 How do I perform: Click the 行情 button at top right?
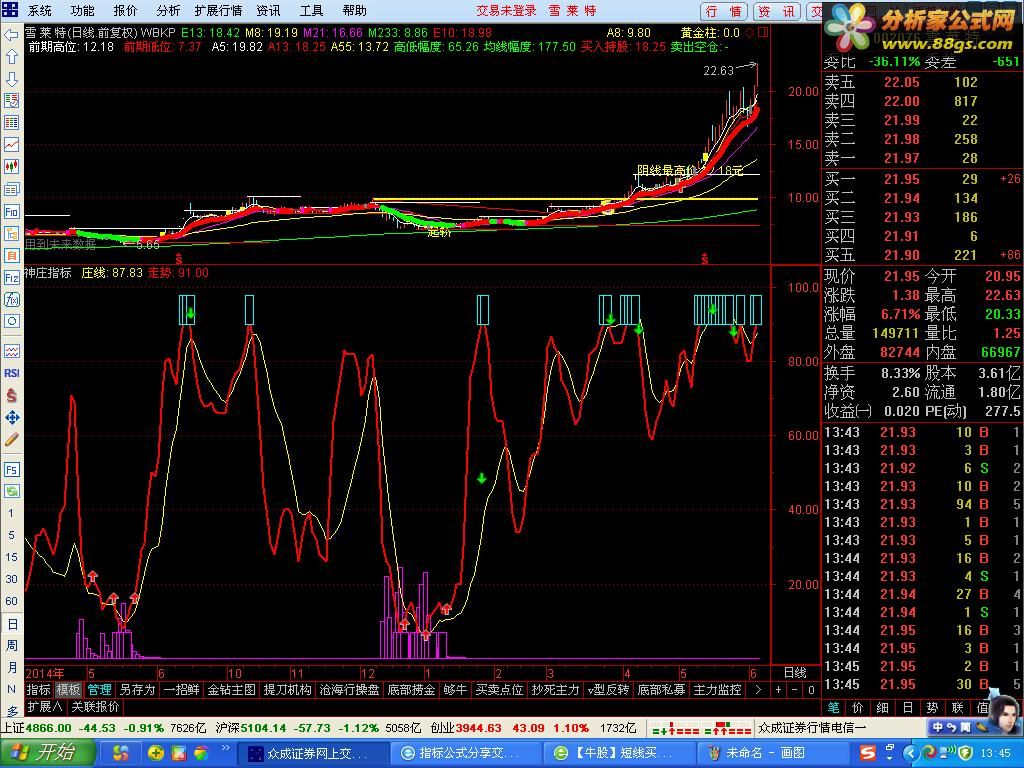point(725,12)
